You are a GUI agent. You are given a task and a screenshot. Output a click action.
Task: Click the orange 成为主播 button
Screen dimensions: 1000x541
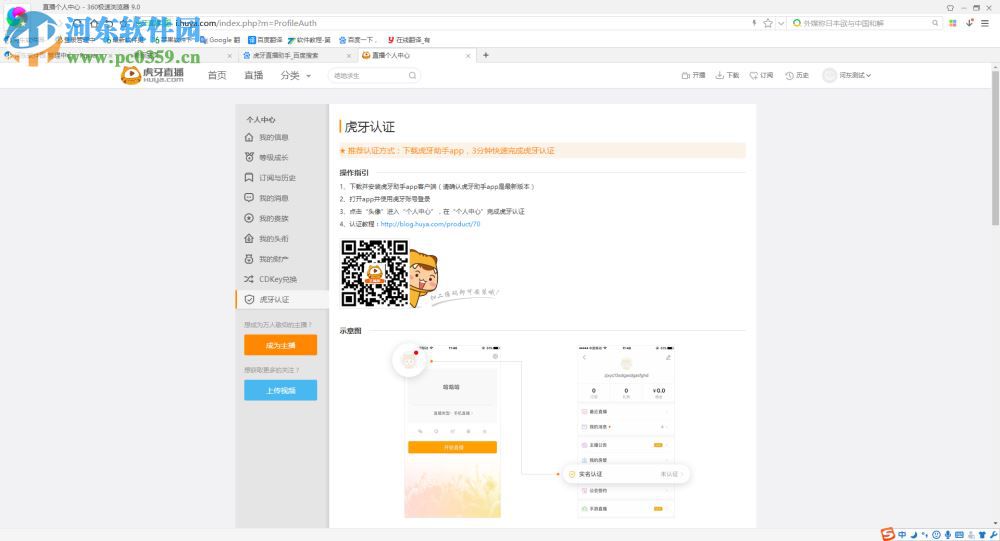[x=280, y=345]
